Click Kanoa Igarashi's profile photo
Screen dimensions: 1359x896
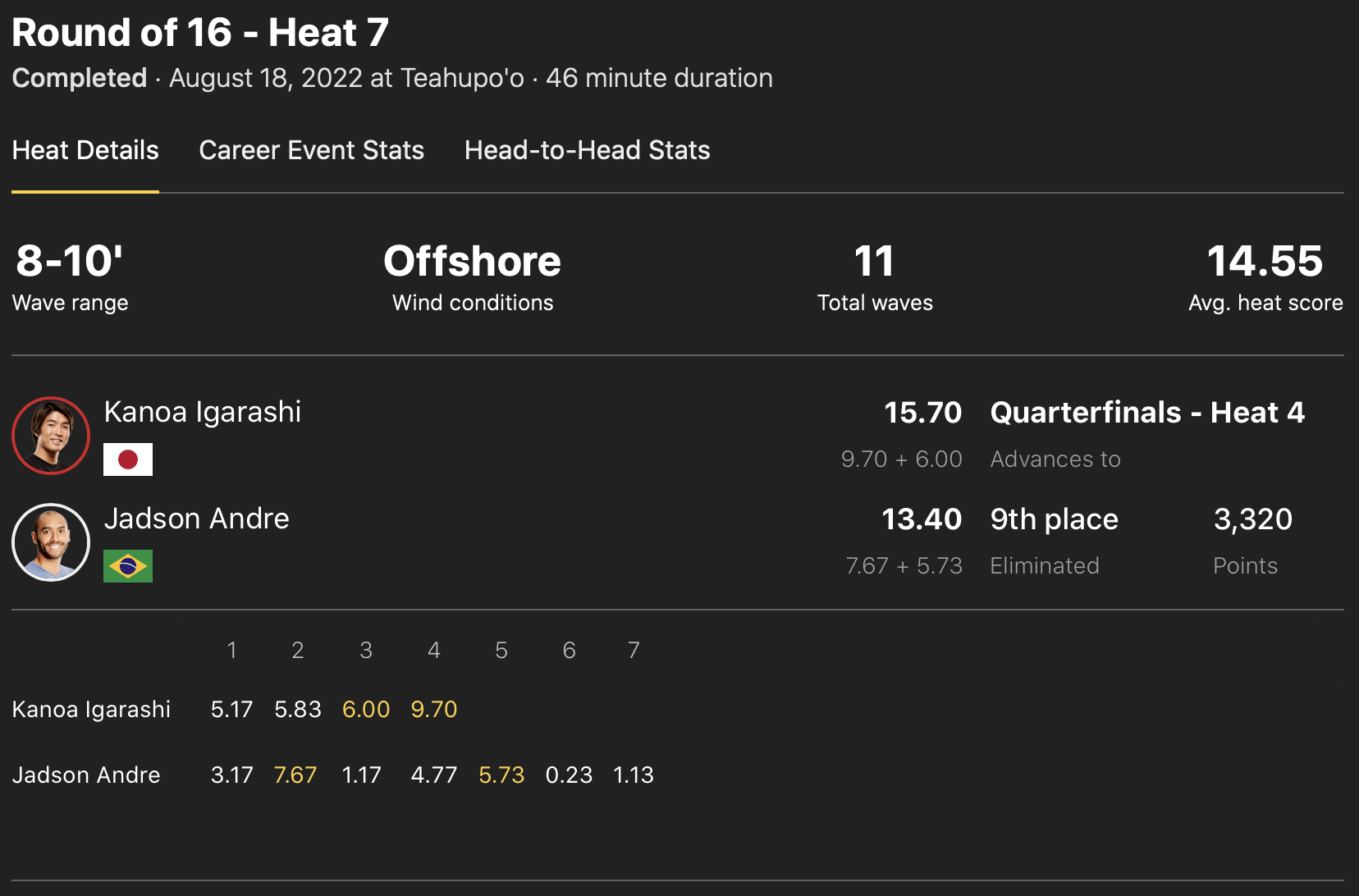pos(51,436)
